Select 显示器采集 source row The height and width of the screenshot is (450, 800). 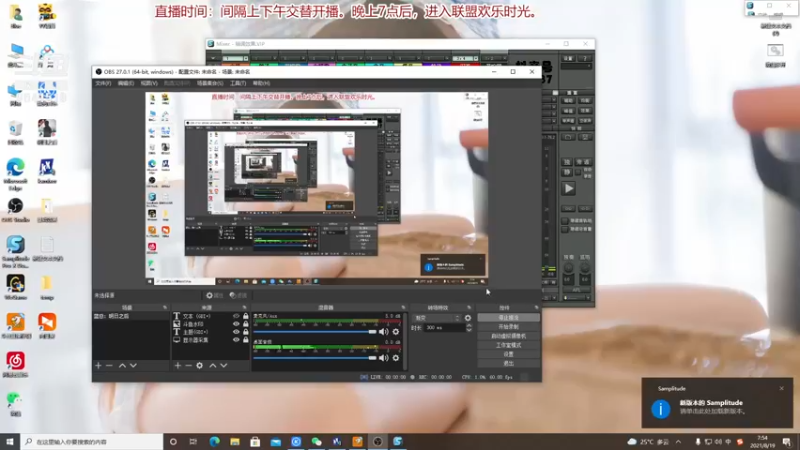coord(211,340)
